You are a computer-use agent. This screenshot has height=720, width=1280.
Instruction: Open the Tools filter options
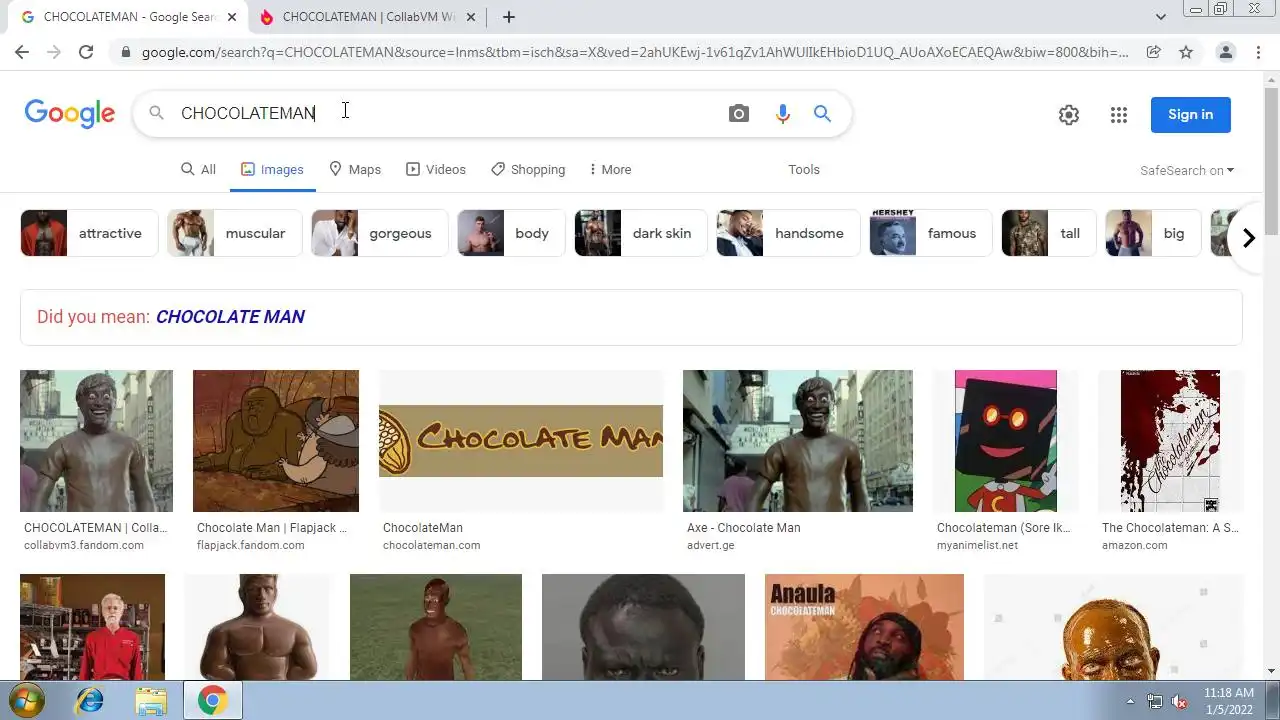coord(804,170)
